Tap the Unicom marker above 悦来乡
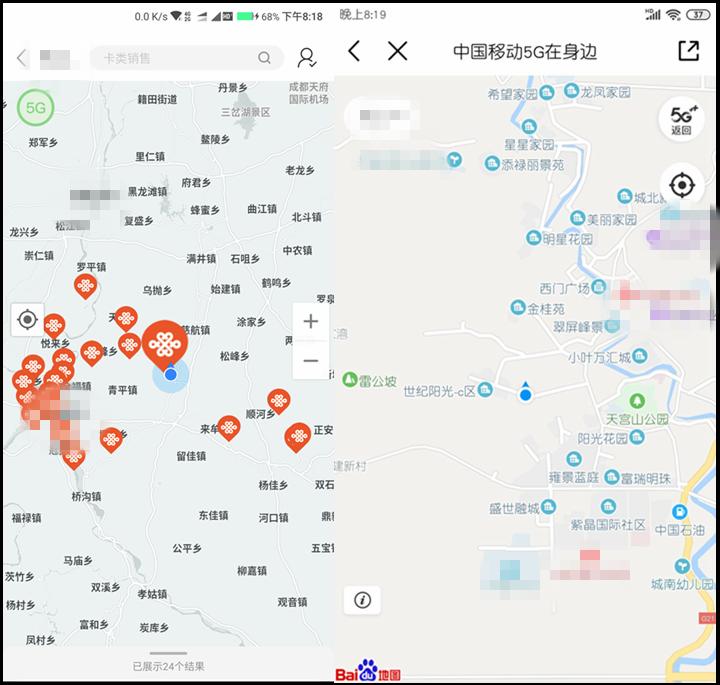The image size is (720, 685). click(x=54, y=326)
